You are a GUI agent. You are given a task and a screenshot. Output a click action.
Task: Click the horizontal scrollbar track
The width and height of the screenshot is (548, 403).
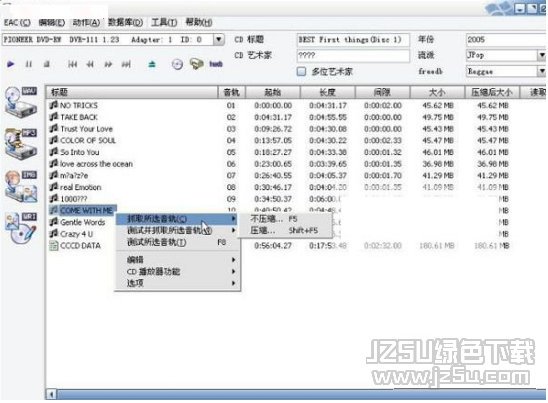coord(301,395)
